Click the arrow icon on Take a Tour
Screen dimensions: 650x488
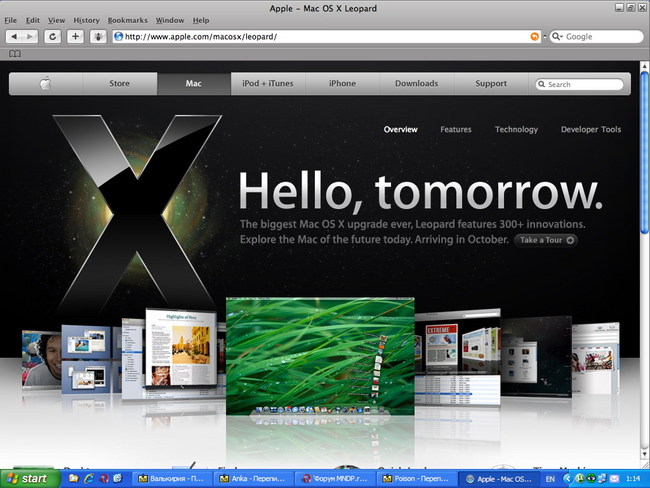pyautogui.click(x=570, y=240)
